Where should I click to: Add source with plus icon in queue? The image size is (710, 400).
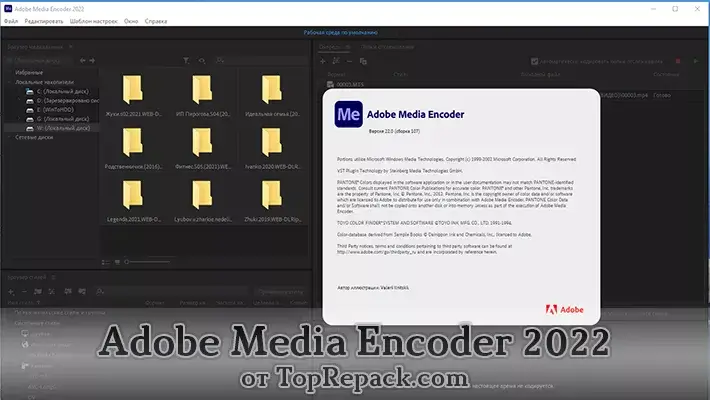pyautogui.click(x=322, y=61)
